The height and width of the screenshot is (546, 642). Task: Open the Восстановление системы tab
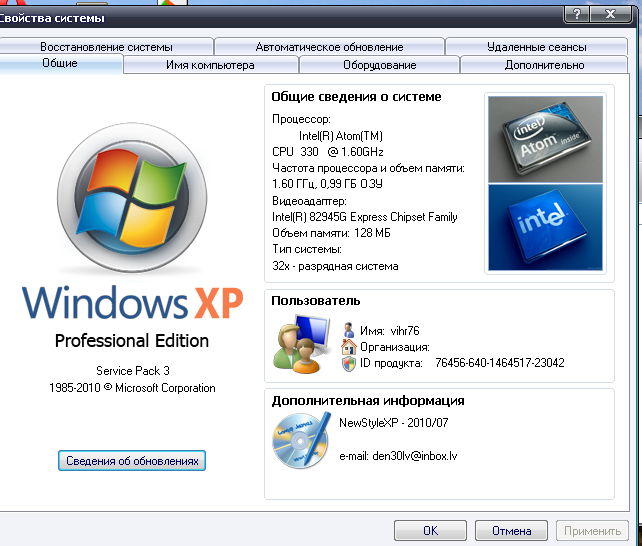[x=106, y=47]
